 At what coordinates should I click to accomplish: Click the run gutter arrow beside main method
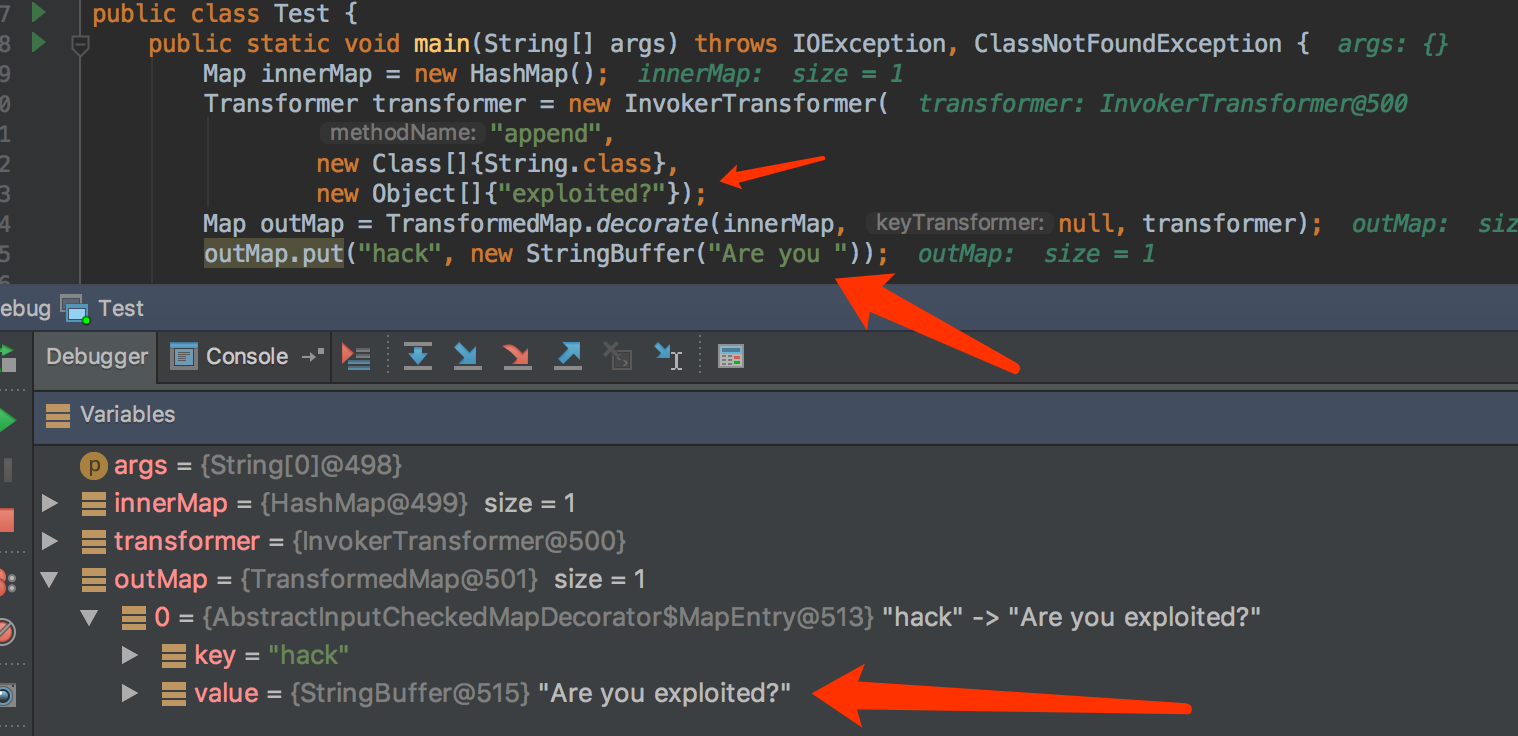pos(38,43)
